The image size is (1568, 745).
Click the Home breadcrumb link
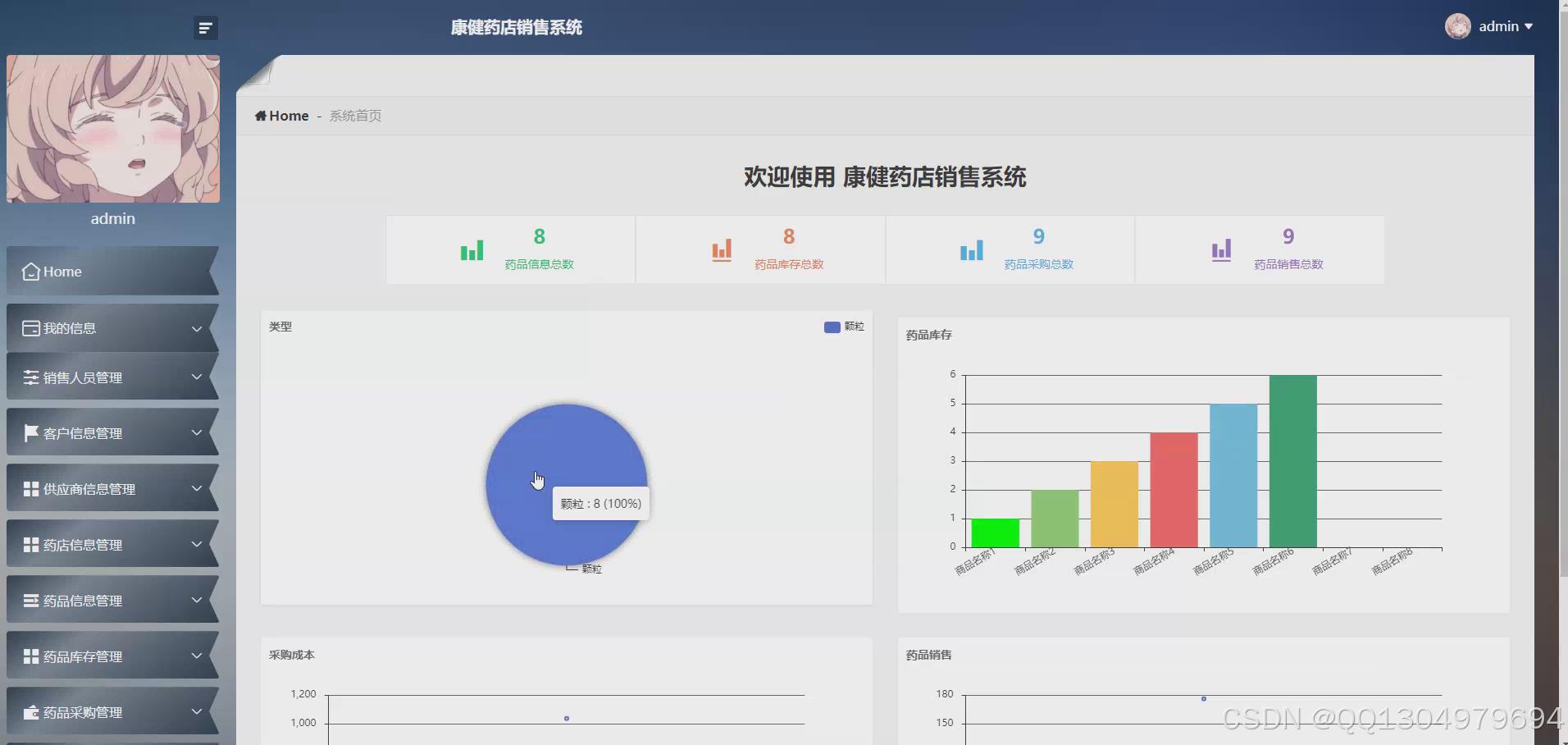tap(282, 115)
